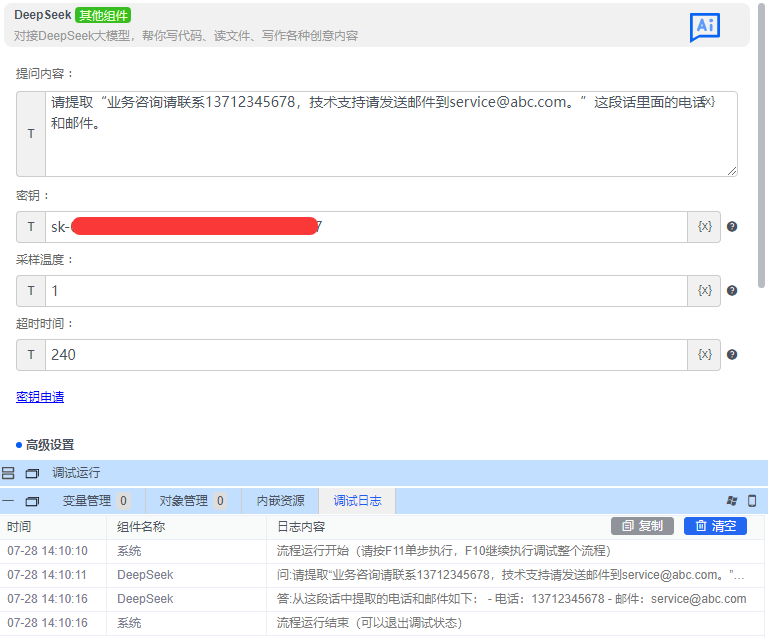Select log row 流程运行结束
768x638 pixels.
click(x=382, y=623)
